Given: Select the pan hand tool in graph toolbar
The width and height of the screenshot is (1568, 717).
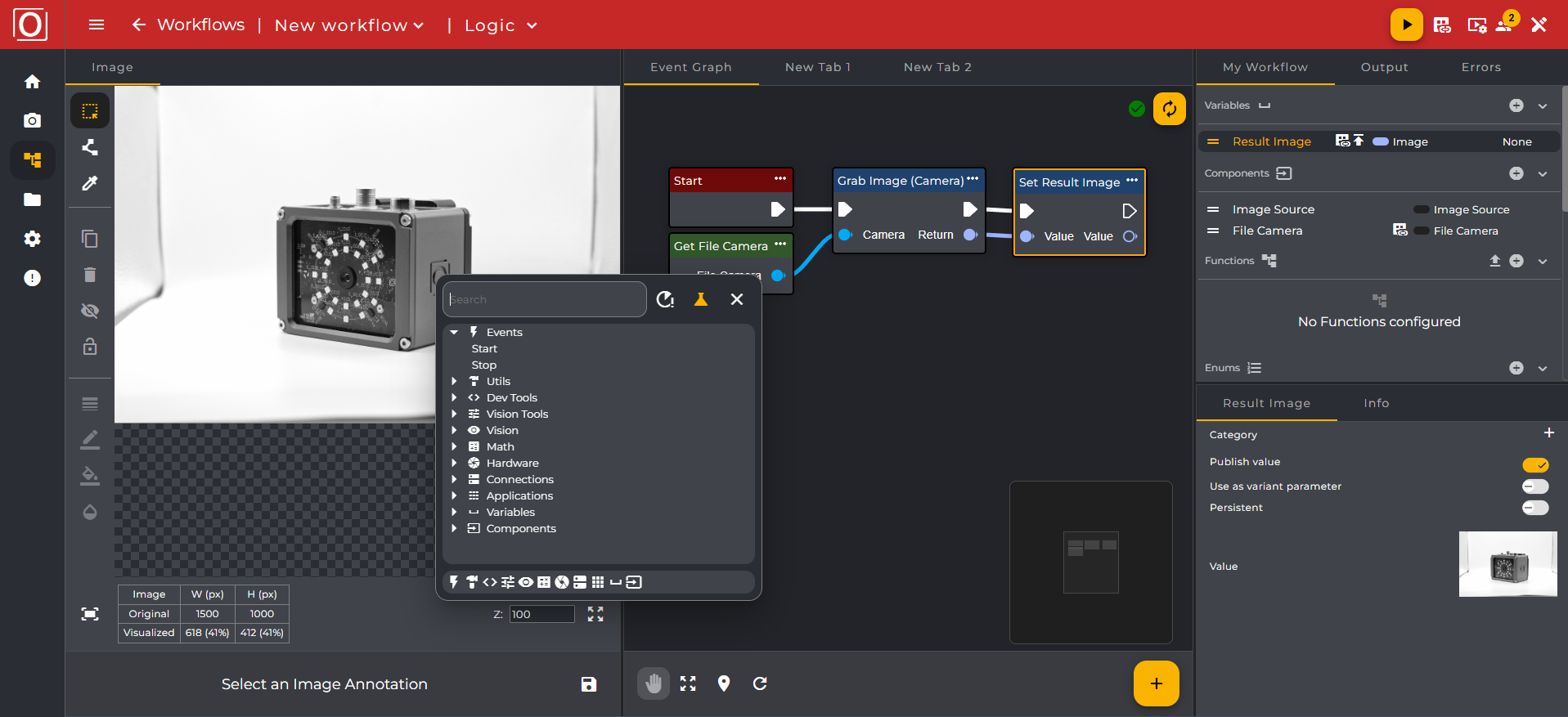Looking at the screenshot, I should pos(654,683).
